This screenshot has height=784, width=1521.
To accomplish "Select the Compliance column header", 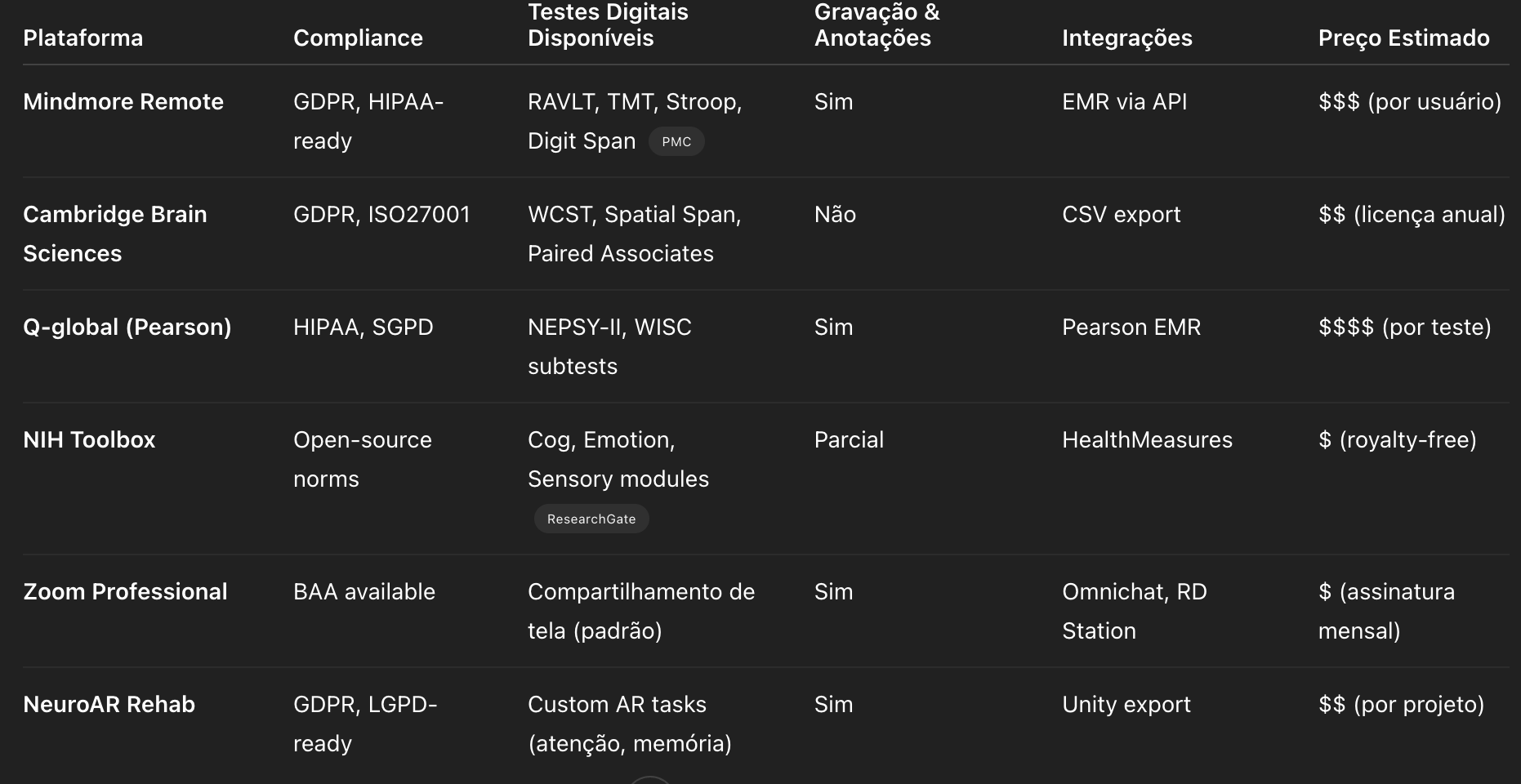I will 358,38.
